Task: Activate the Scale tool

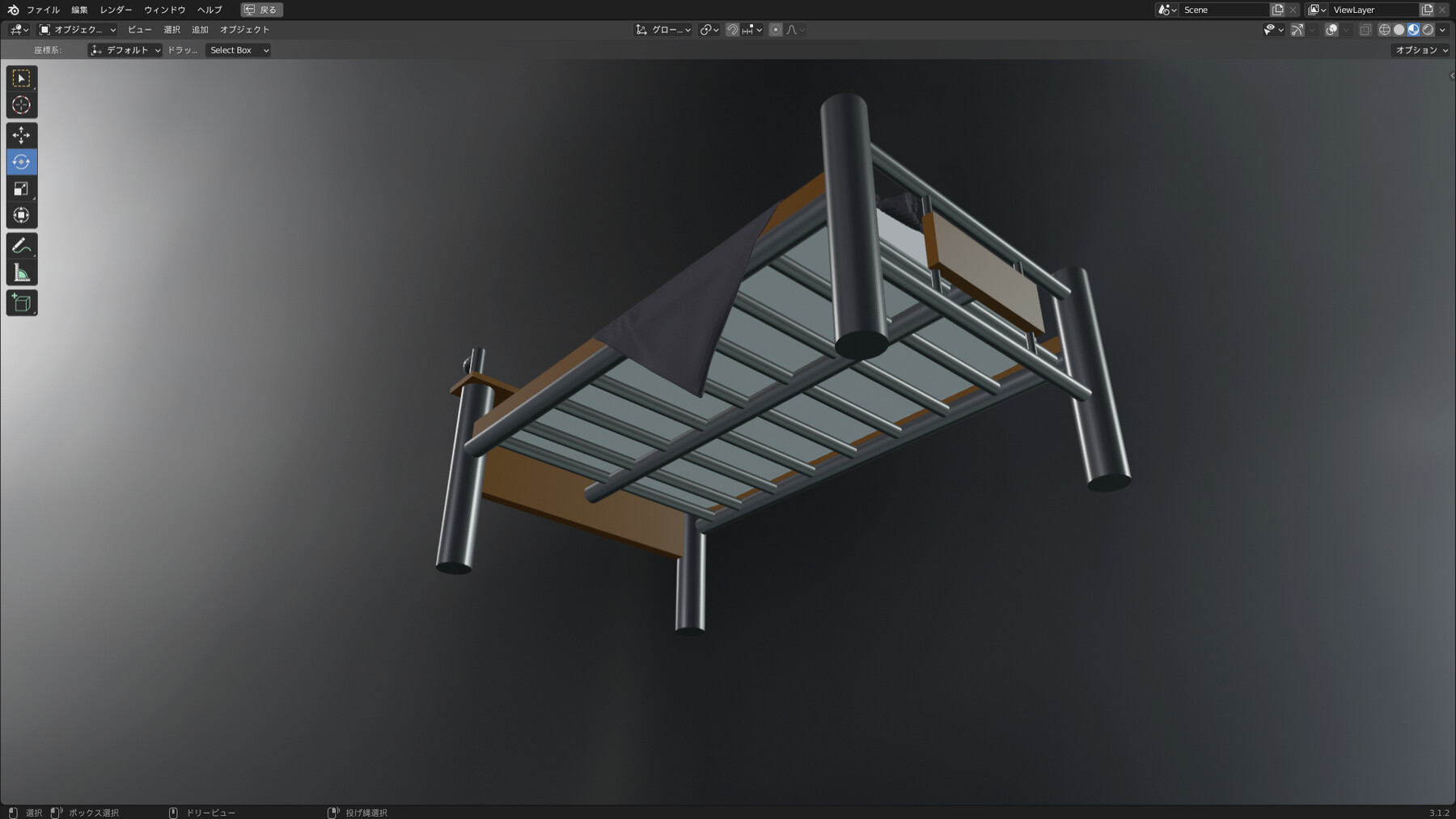Action: click(x=22, y=188)
